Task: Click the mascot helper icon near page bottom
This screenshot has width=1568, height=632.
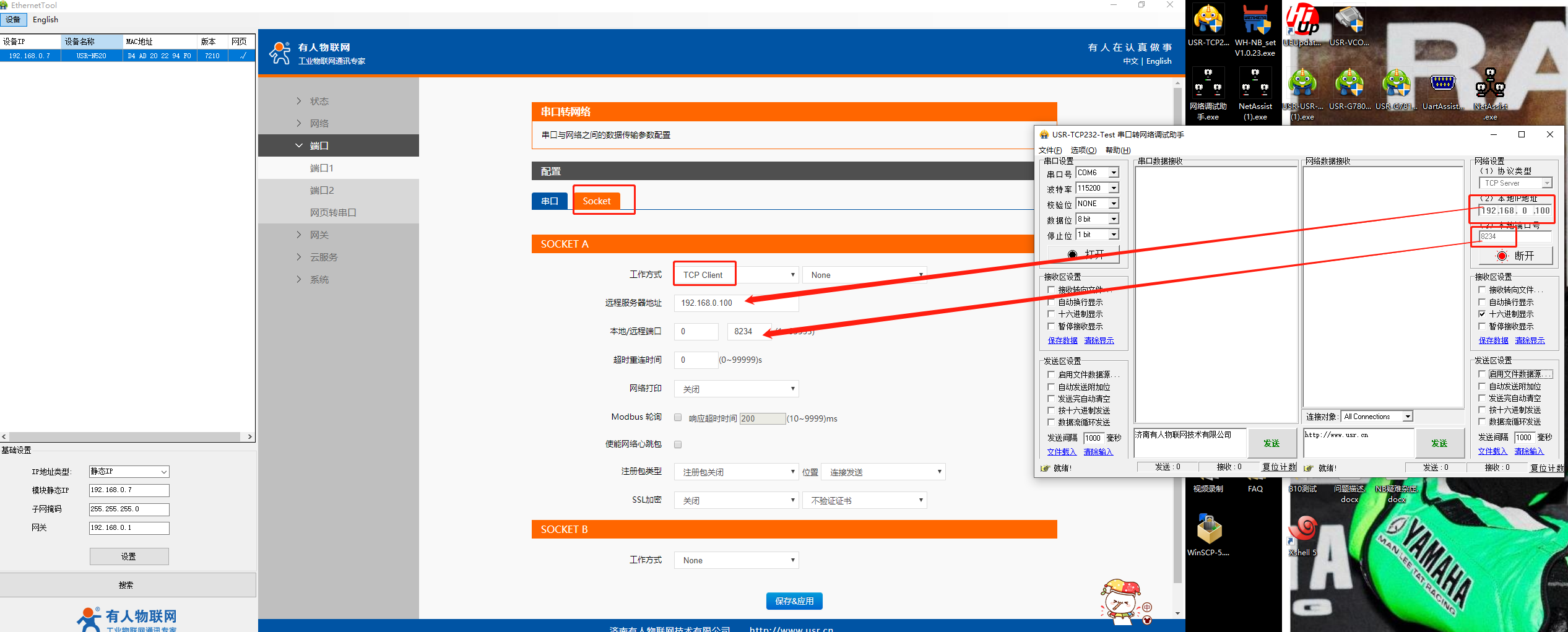Action: (x=1122, y=600)
